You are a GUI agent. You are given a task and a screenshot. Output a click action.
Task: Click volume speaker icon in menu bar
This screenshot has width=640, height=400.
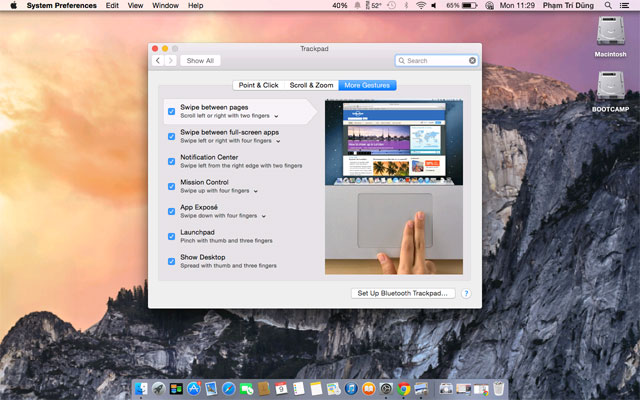434,5
